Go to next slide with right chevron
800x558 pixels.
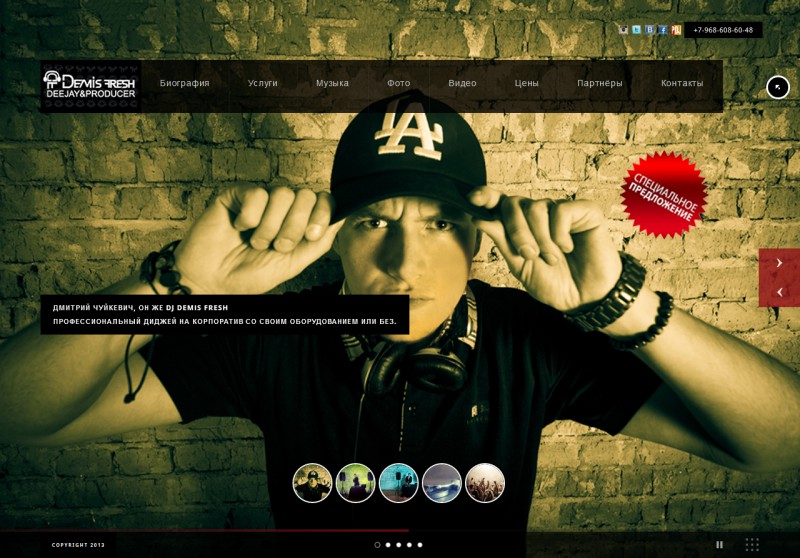tap(779, 263)
